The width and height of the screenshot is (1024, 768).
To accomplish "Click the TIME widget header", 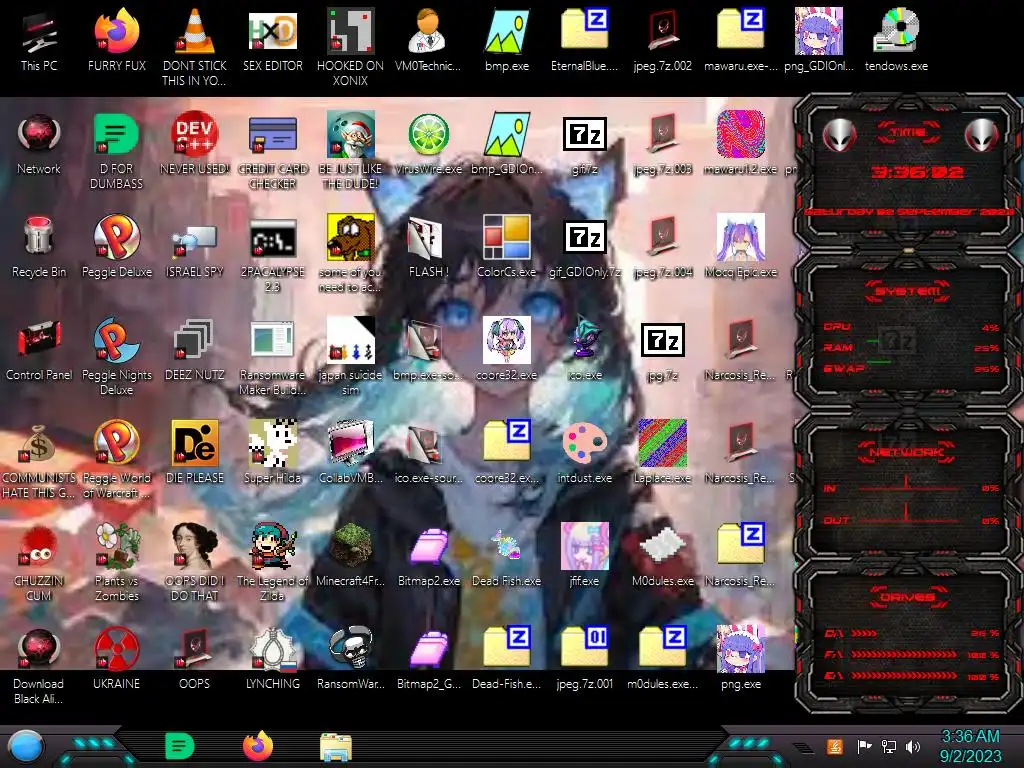I will click(x=908, y=132).
